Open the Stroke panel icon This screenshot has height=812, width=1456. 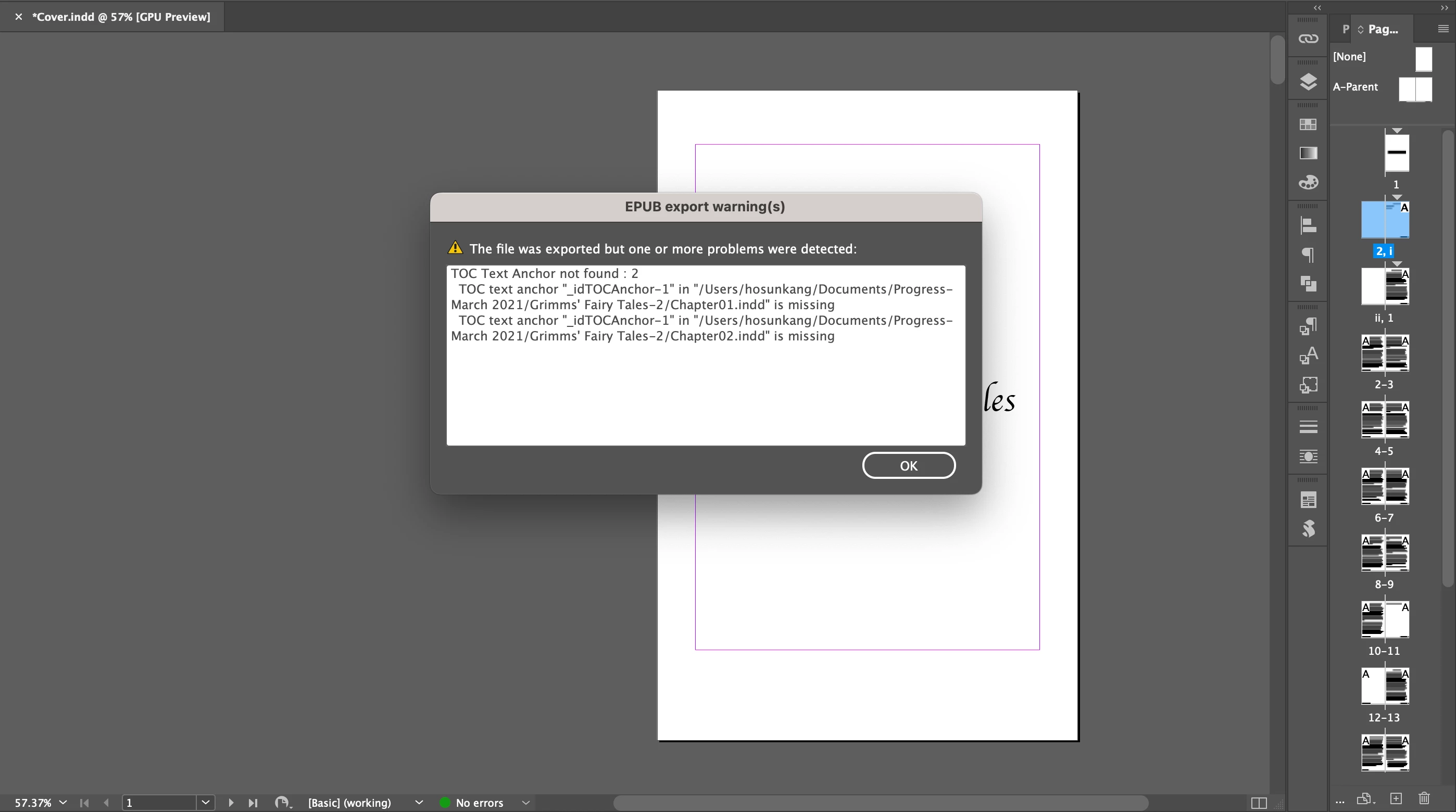1308,427
